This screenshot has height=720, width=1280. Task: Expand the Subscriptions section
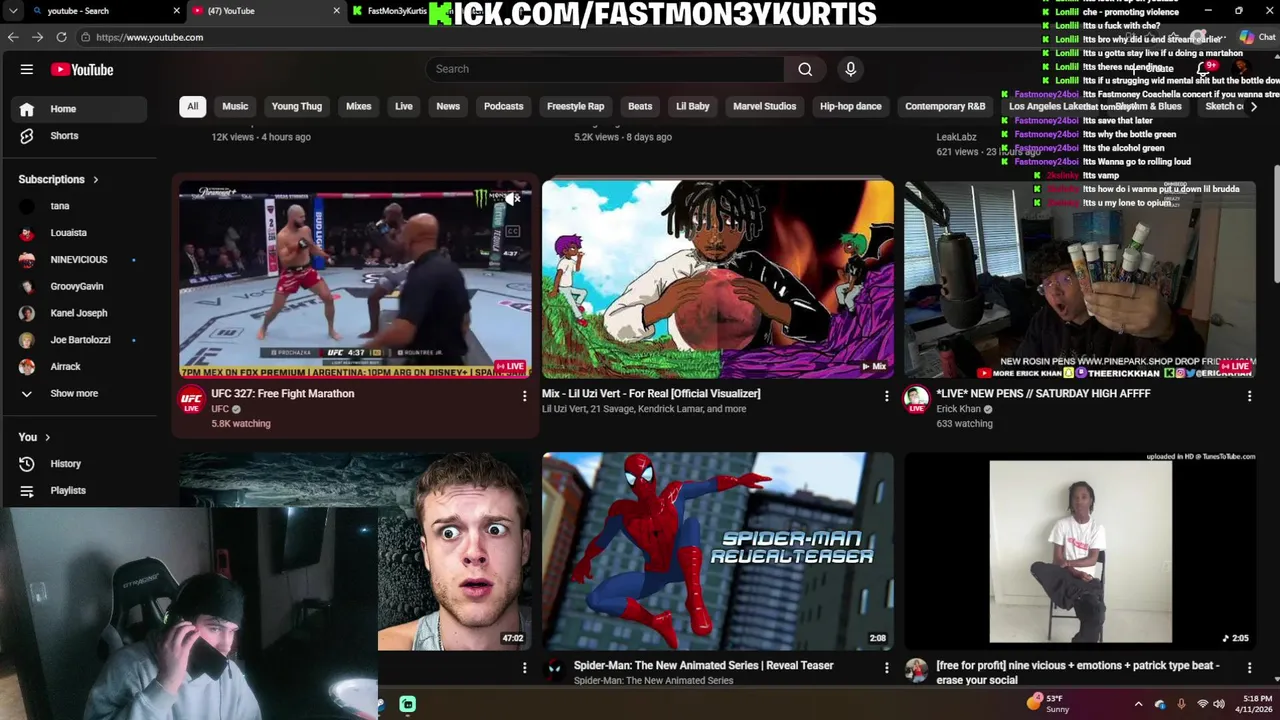(x=59, y=180)
